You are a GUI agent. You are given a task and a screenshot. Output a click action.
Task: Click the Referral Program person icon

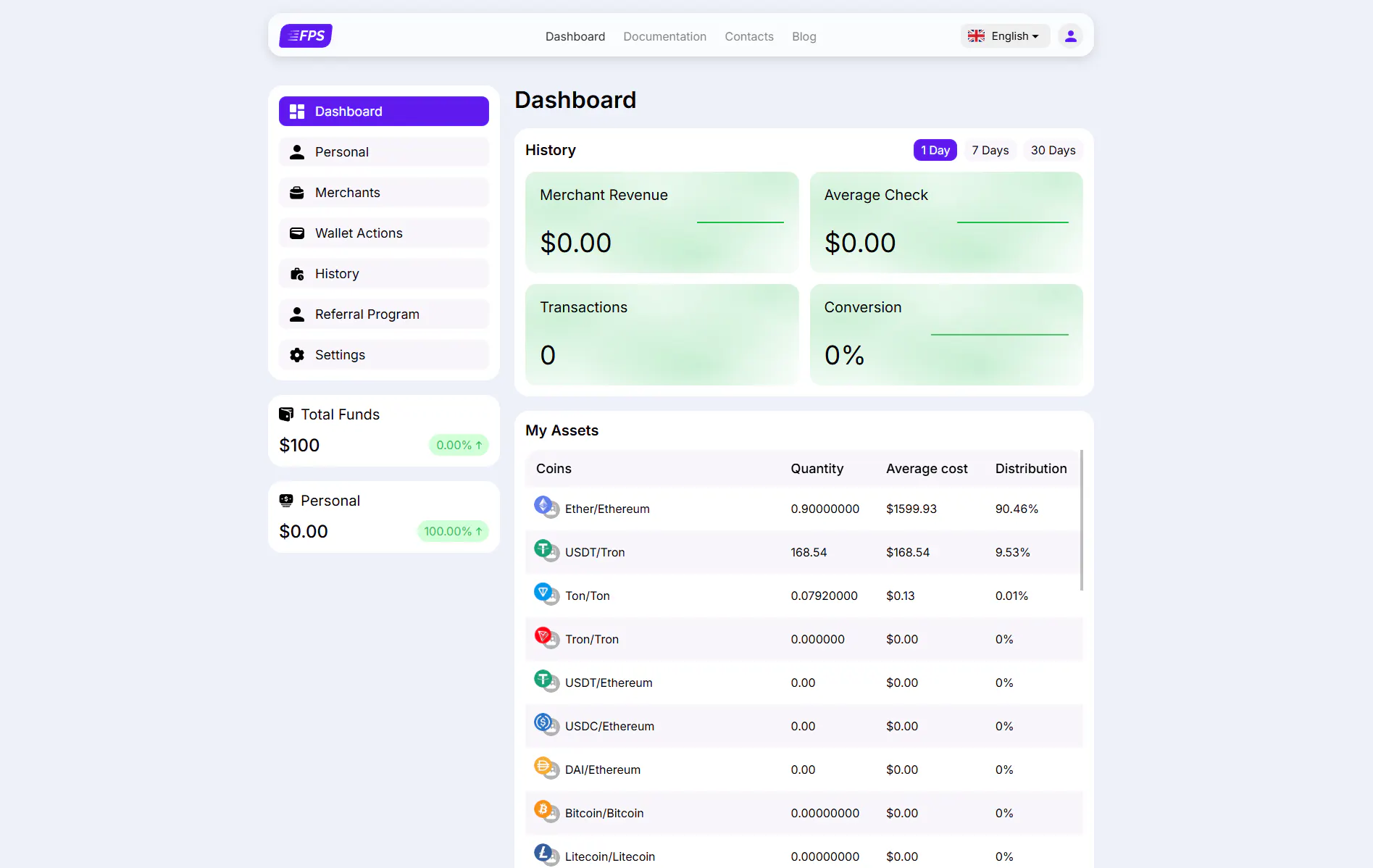click(297, 314)
